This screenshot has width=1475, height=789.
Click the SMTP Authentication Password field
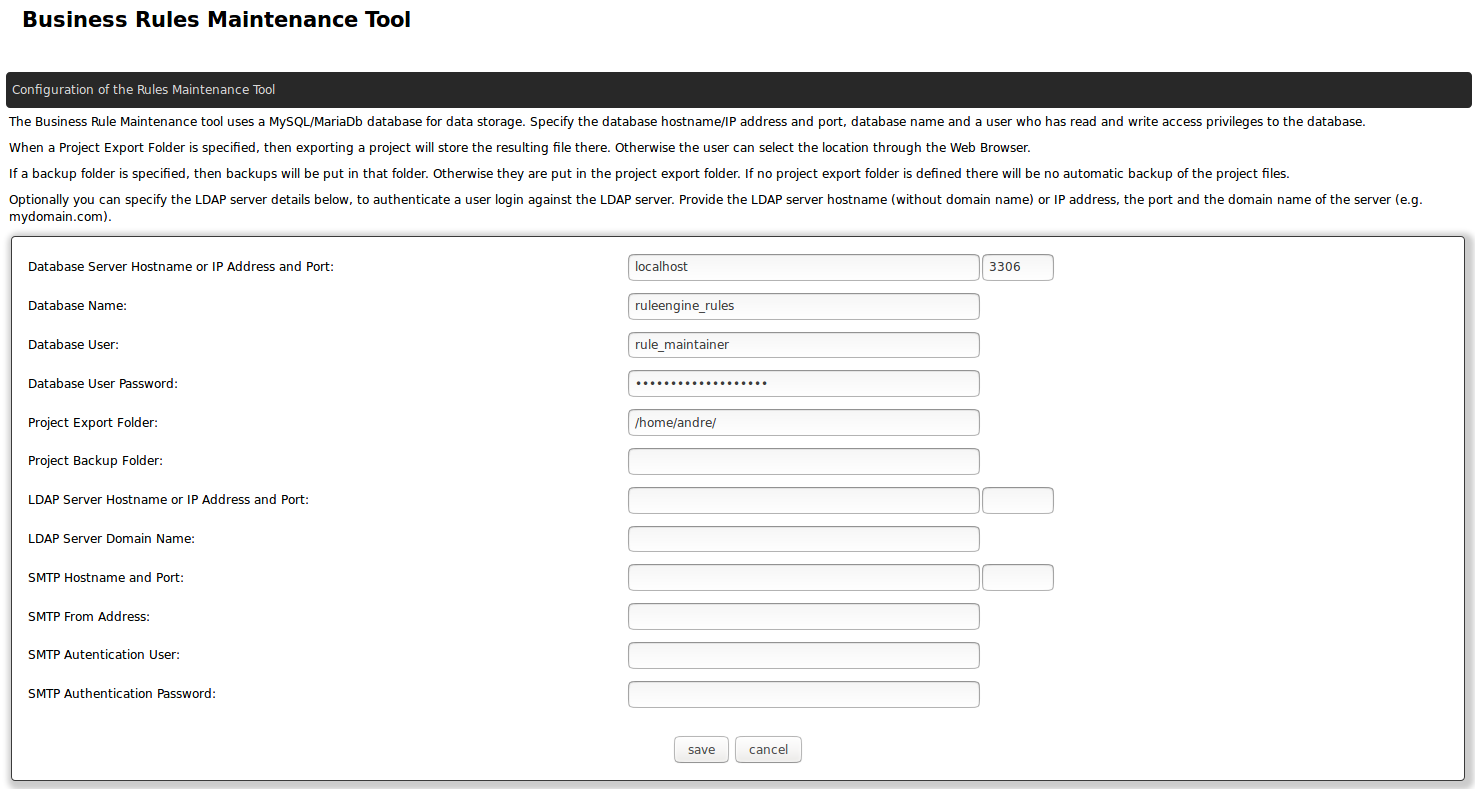pos(804,694)
